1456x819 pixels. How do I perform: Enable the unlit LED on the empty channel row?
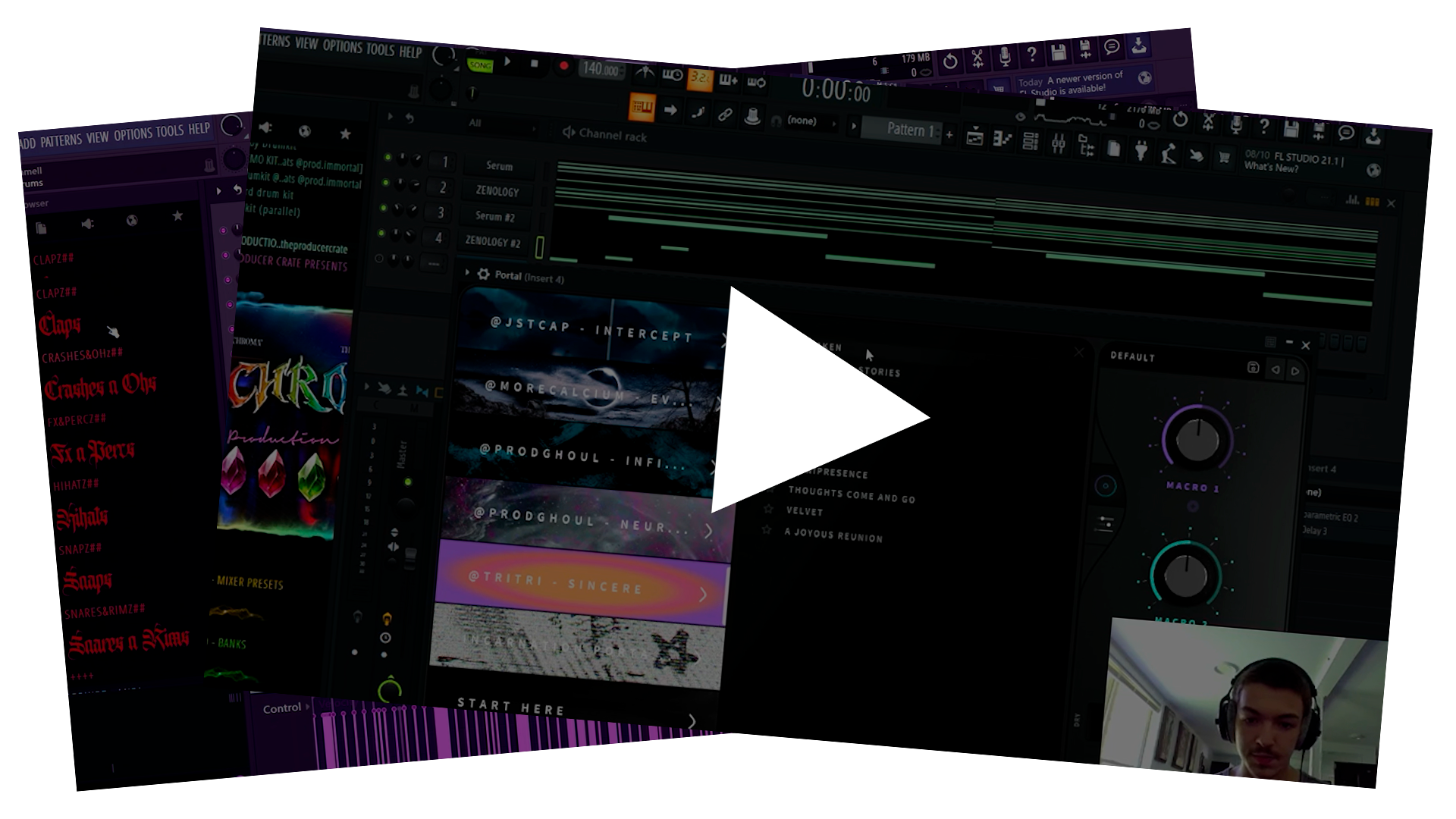pyautogui.click(x=379, y=259)
